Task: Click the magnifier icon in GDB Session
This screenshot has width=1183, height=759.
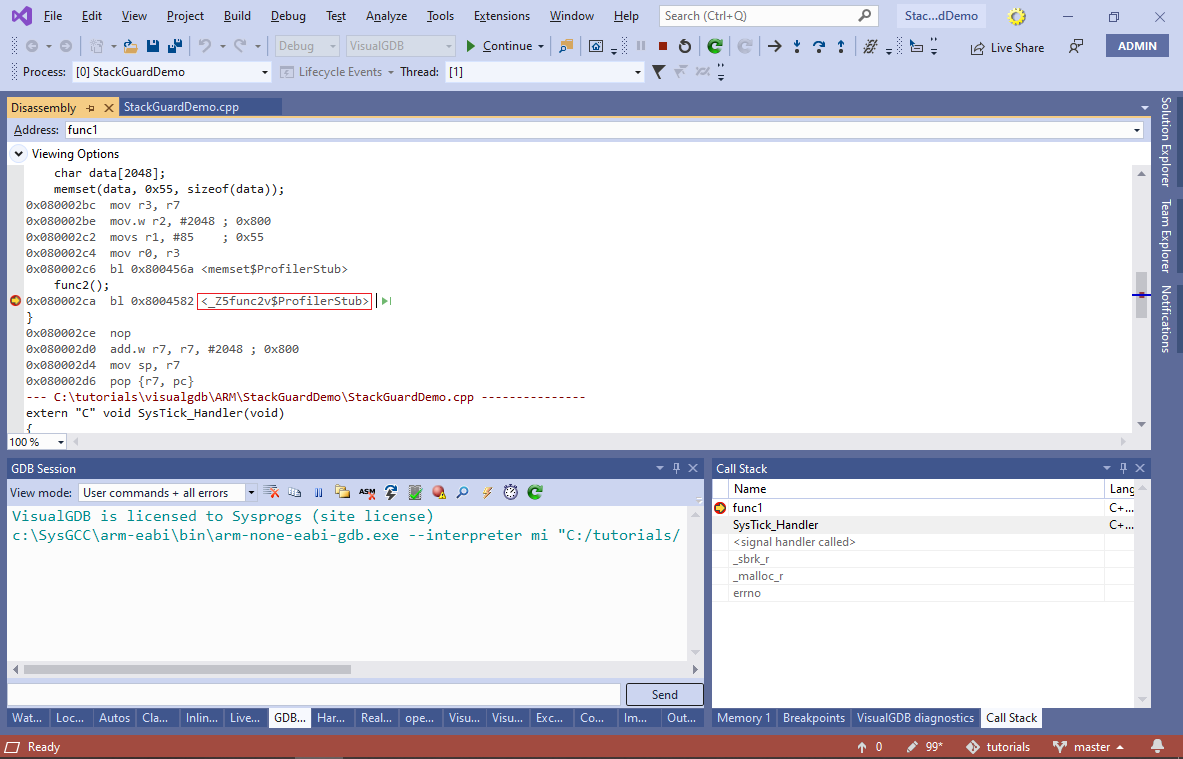Action: 462,492
